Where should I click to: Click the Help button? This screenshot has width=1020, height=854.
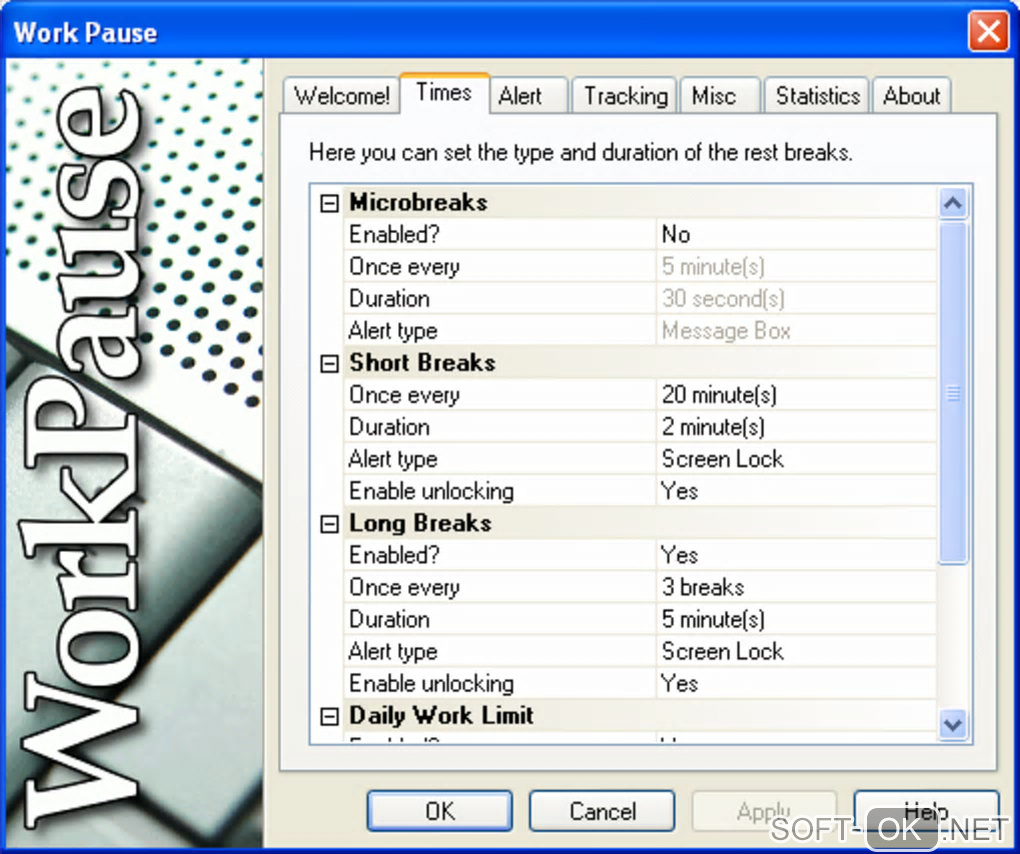pyautogui.click(x=926, y=811)
